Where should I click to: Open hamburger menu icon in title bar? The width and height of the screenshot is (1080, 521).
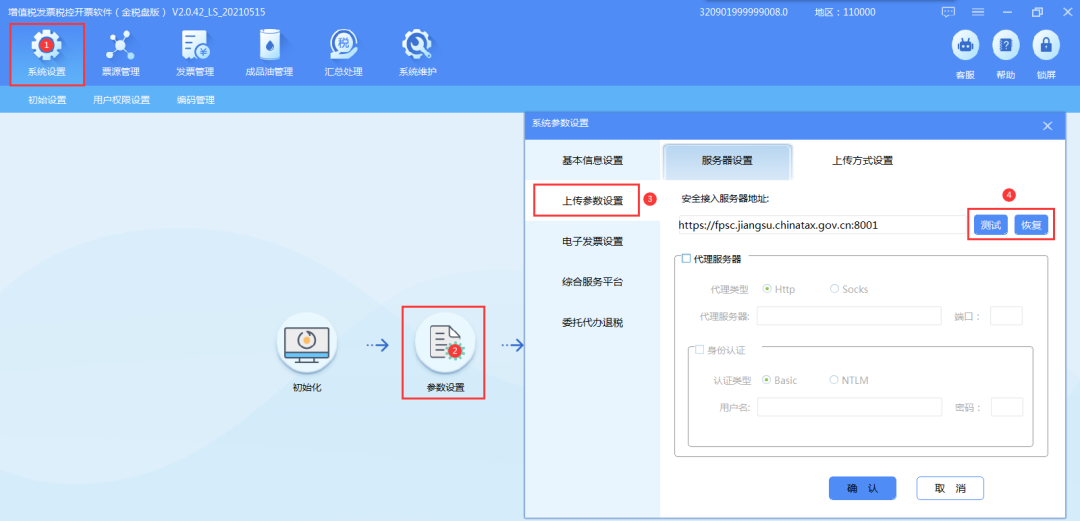point(978,12)
